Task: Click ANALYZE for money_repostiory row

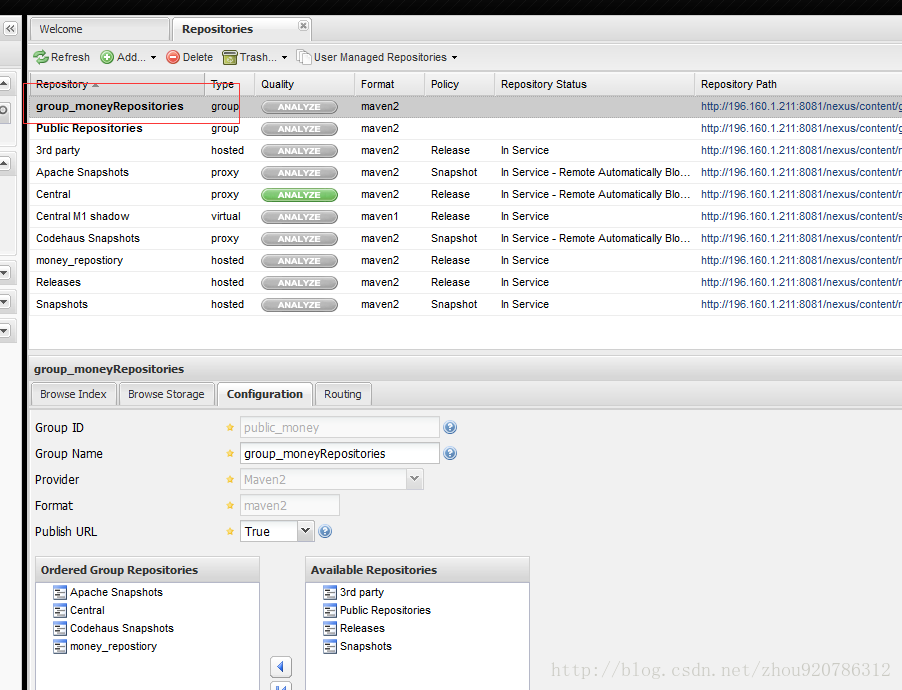Action: click(x=299, y=261)
